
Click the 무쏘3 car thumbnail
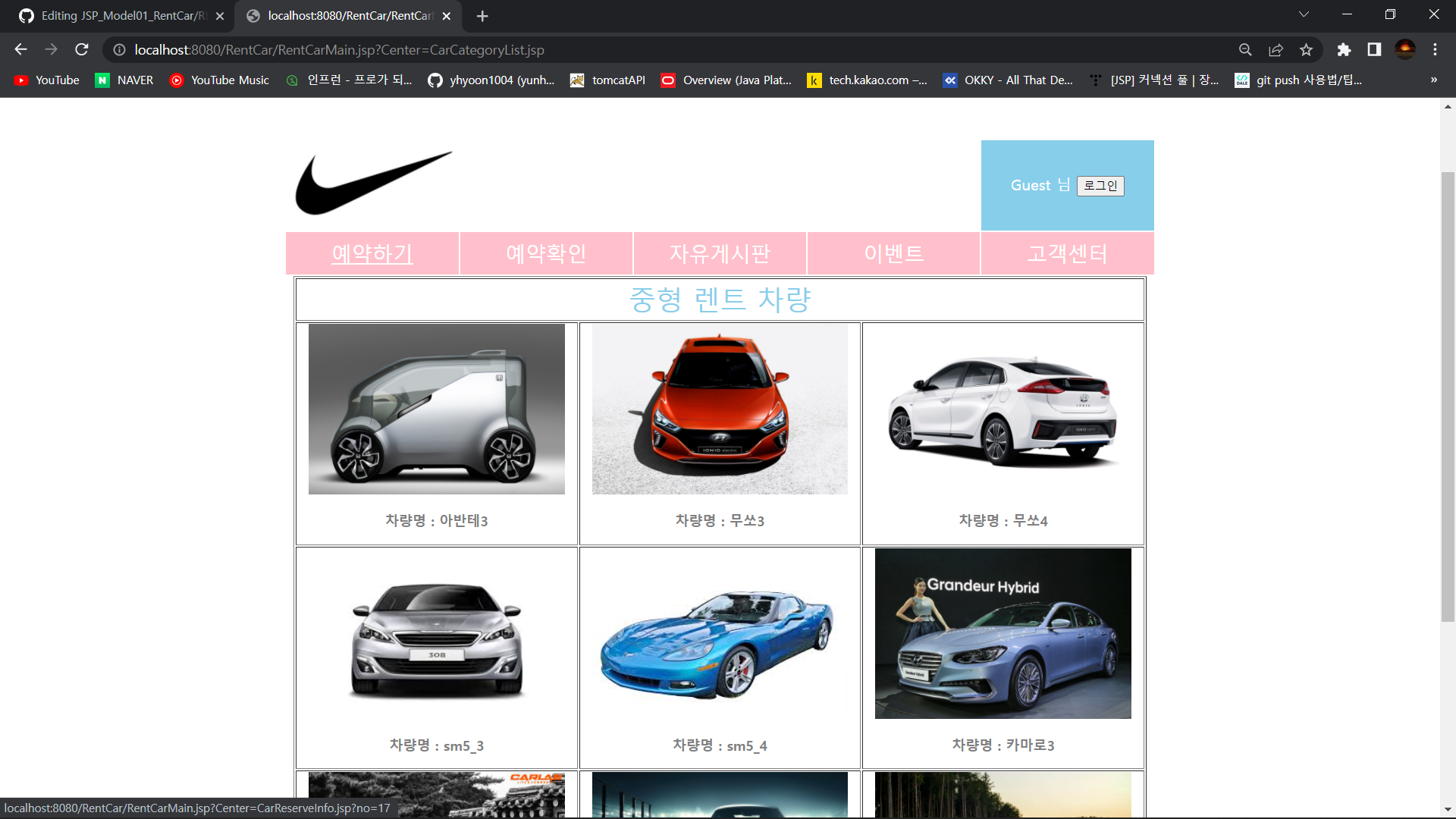click(x=719, y=409)
